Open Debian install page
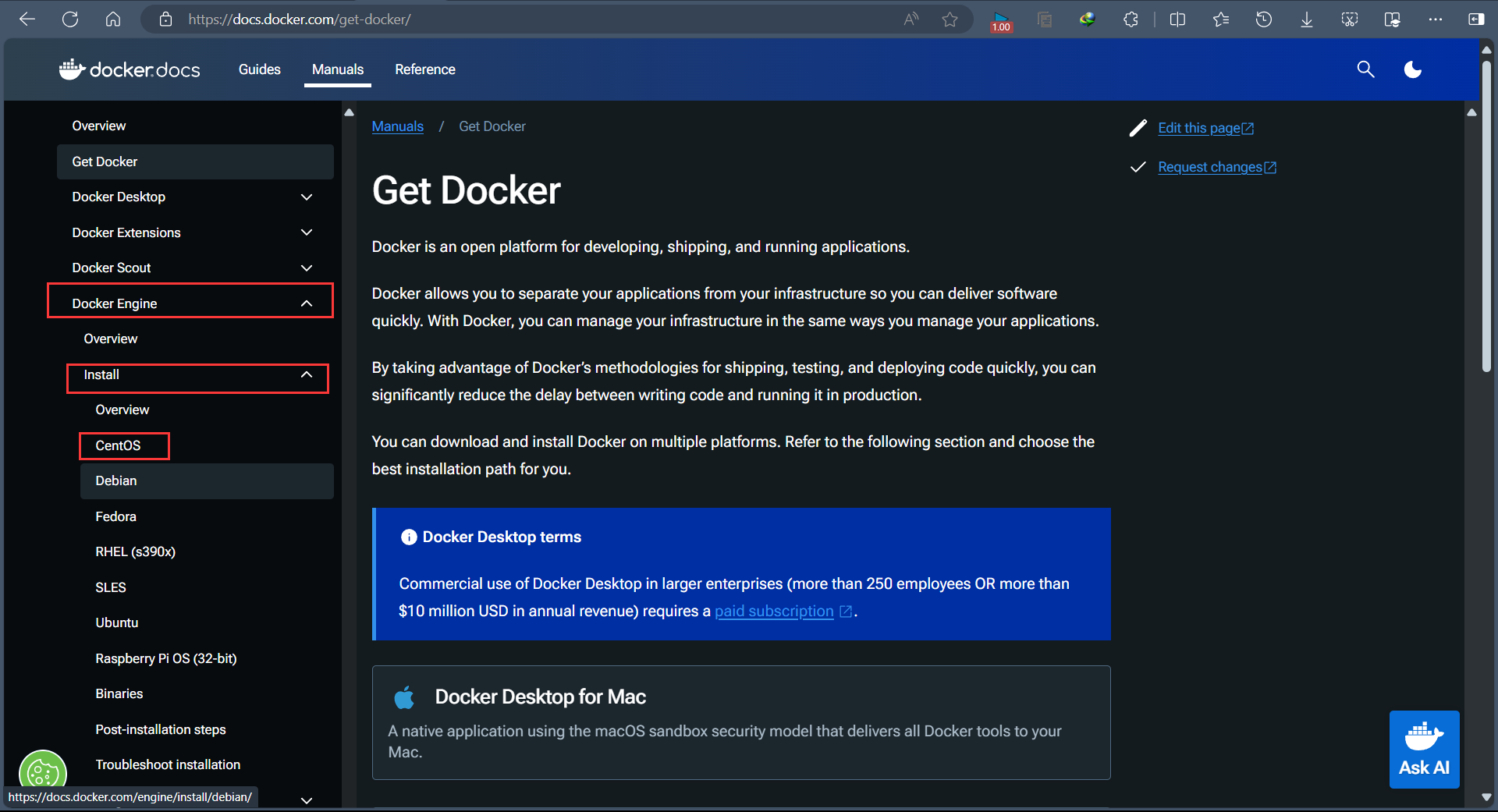Screen dimensions: 1498x812 207,481
